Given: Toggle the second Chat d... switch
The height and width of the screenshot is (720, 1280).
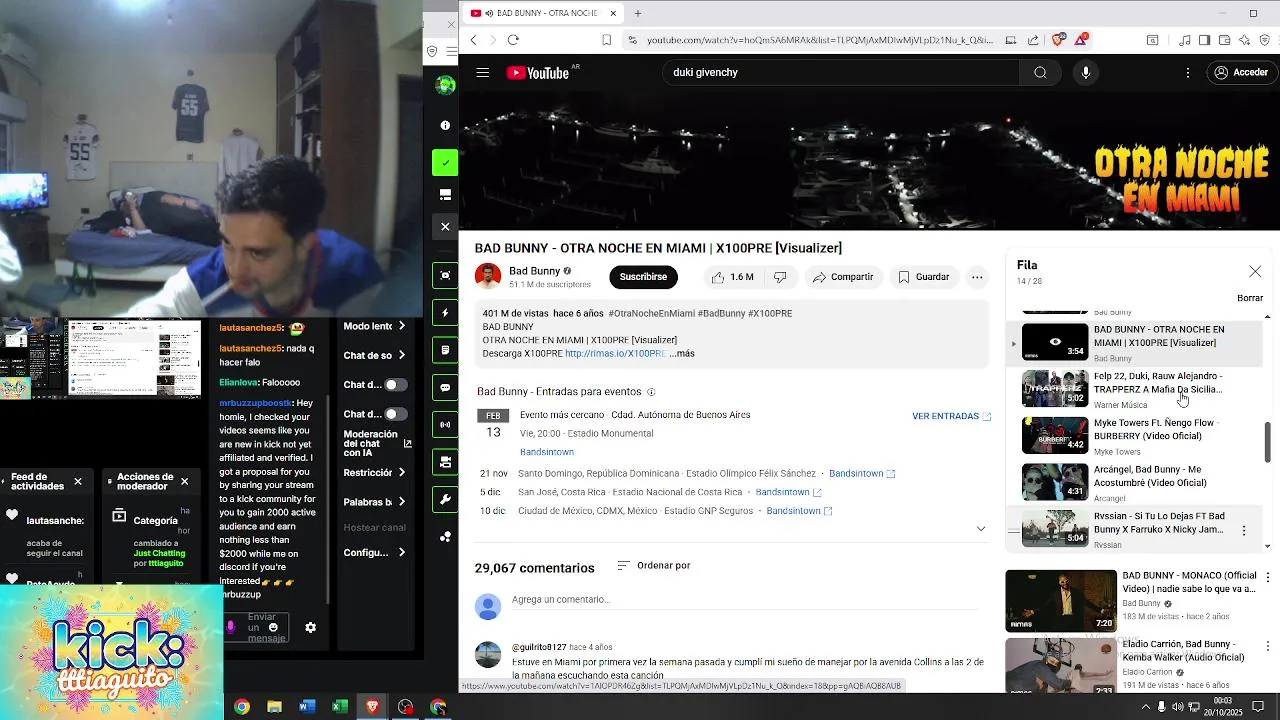Looking at the screenshot, I should pos(396,414).
